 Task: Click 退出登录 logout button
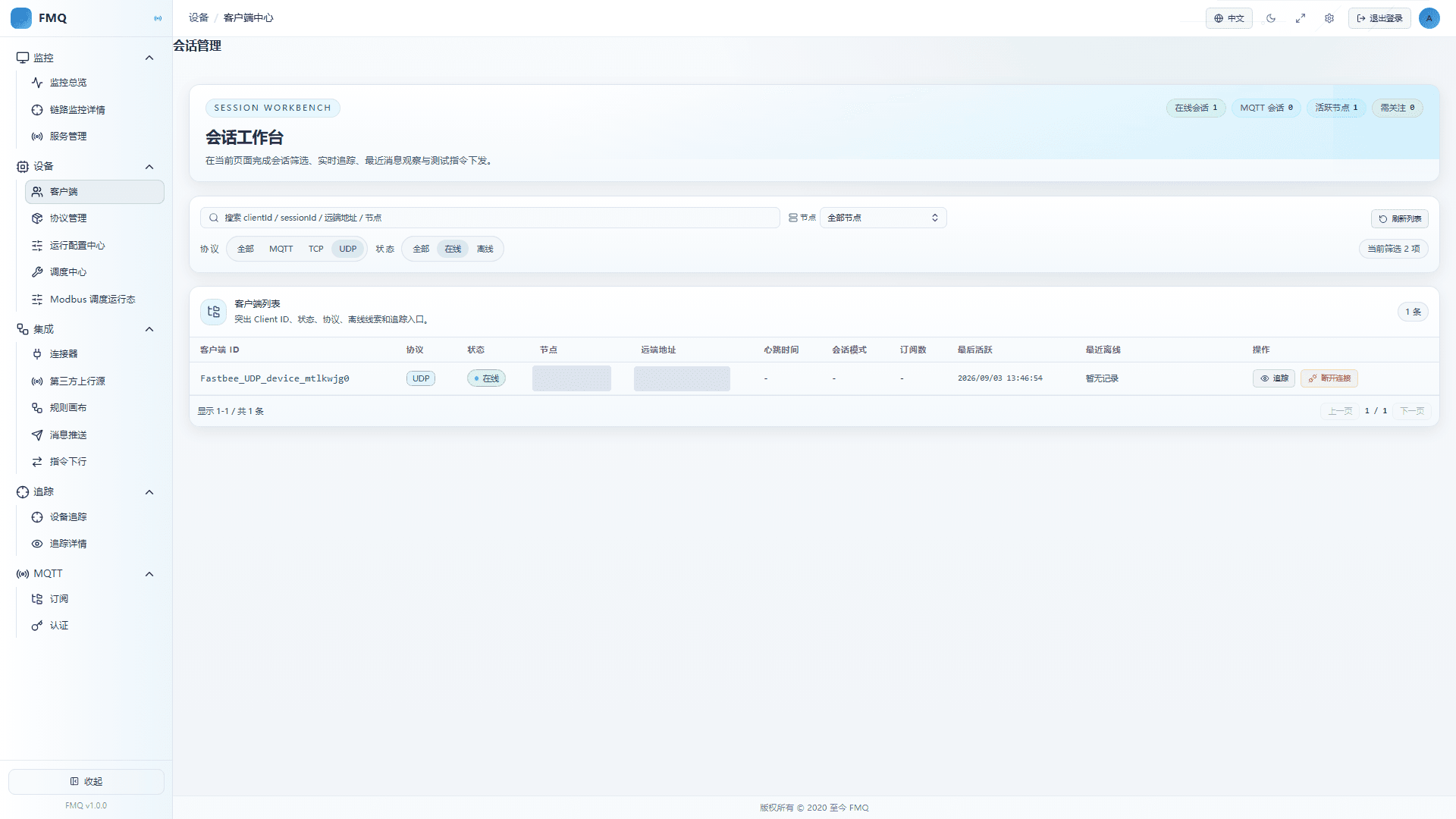[1379, 18]
